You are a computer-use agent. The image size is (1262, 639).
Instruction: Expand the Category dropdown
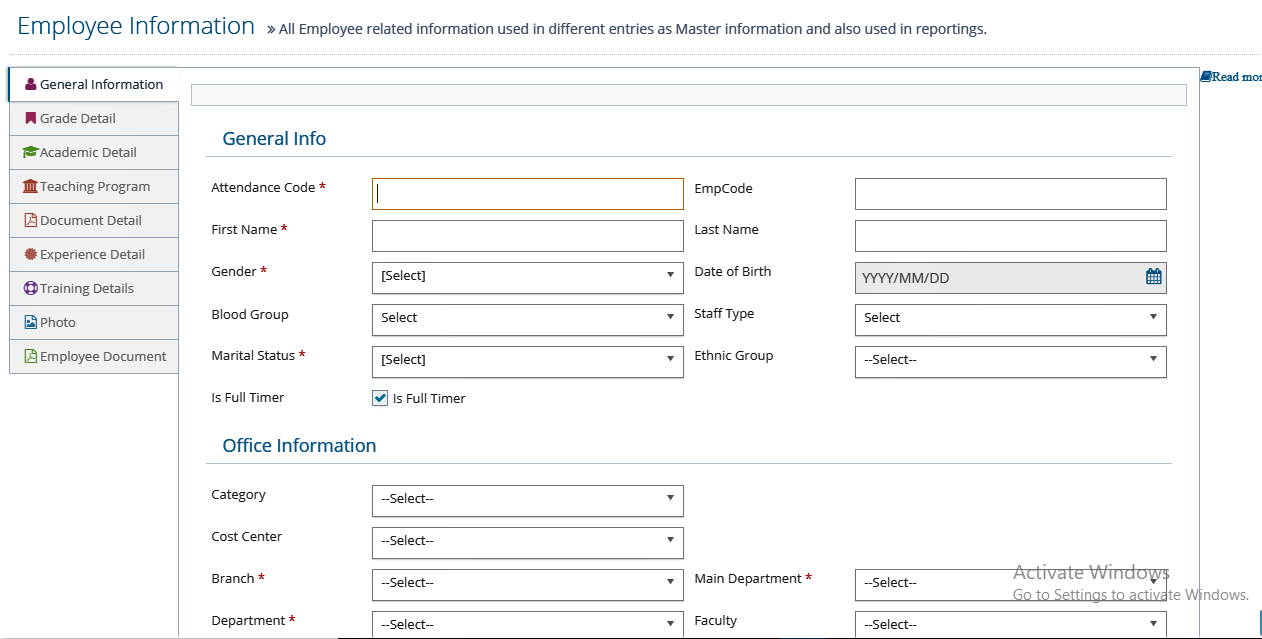coord(528,501)
